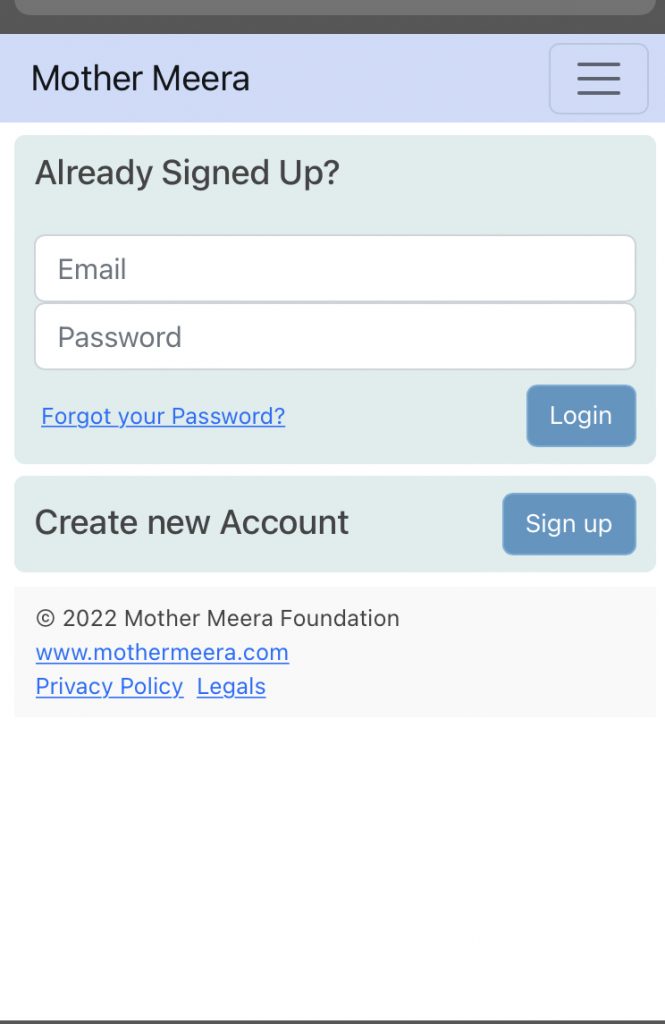This screenshot has width=665, height=1024.
Task: Focus the Password input field
Action: click(x=335, y=336)
